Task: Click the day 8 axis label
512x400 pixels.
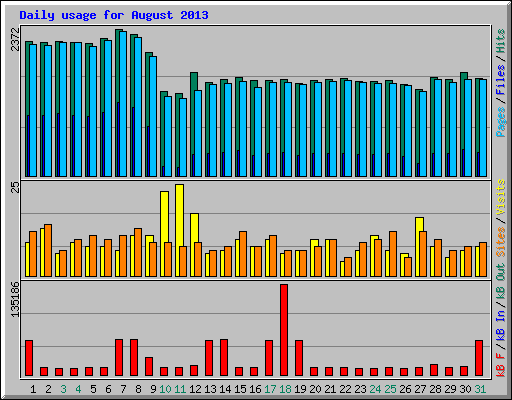Action: (x=138, y=389)
